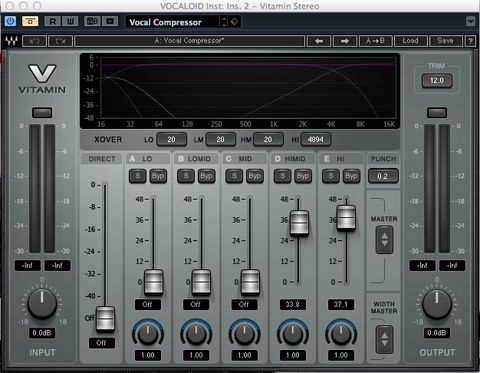Image resolution: width=480 pixels, height=373 pixels.
Task: Click the DIRECT fader handle
Action: (x=105, y=319)
